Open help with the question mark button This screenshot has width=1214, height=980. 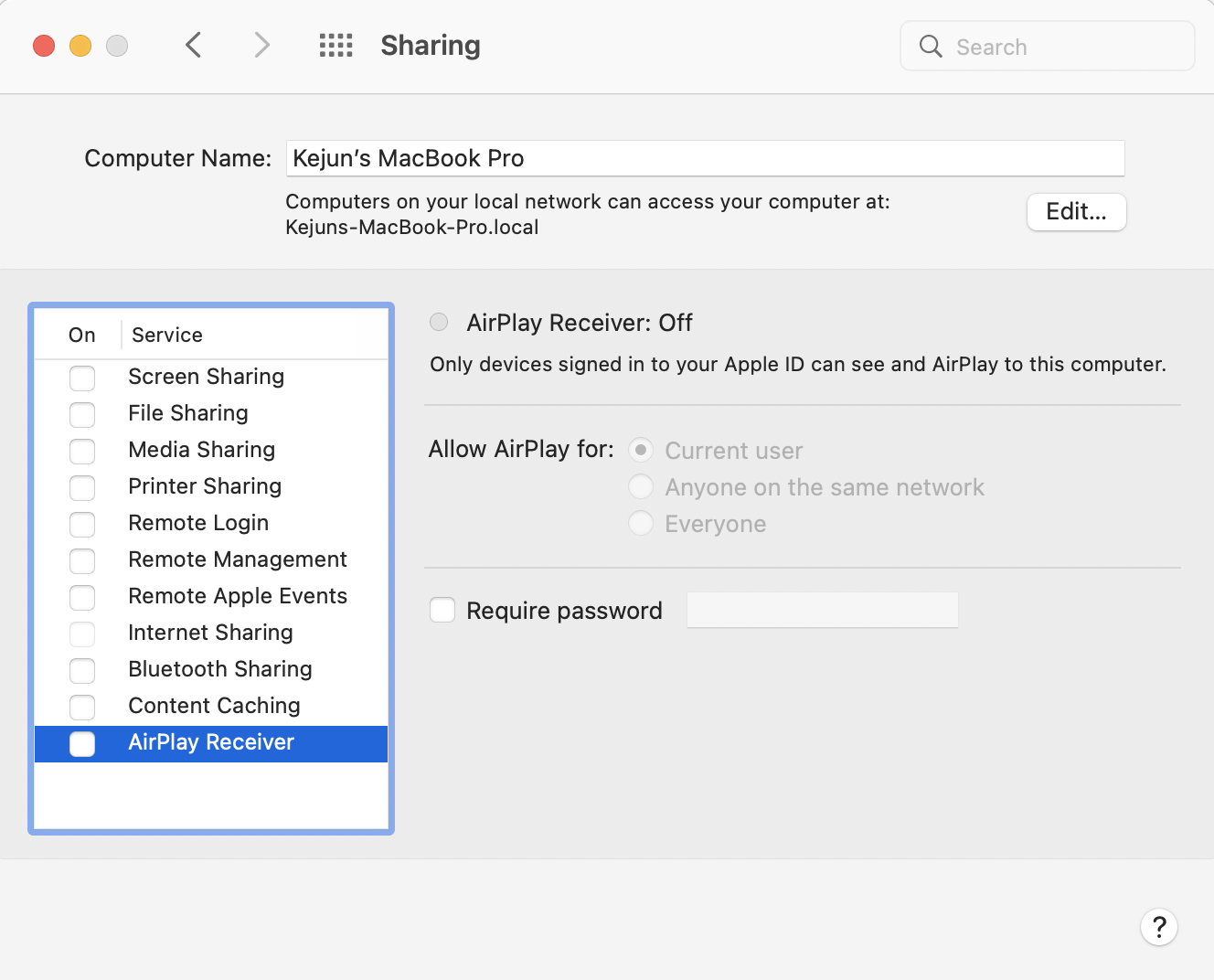point(1159,927)
